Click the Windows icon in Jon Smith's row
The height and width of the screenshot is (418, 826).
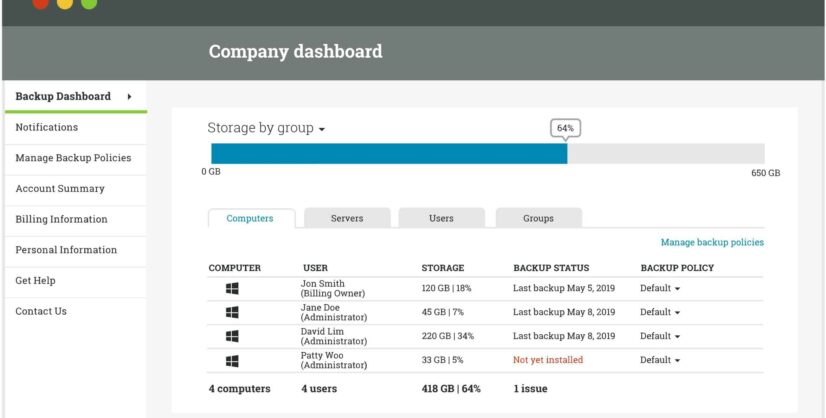click(x=231, y=288)
